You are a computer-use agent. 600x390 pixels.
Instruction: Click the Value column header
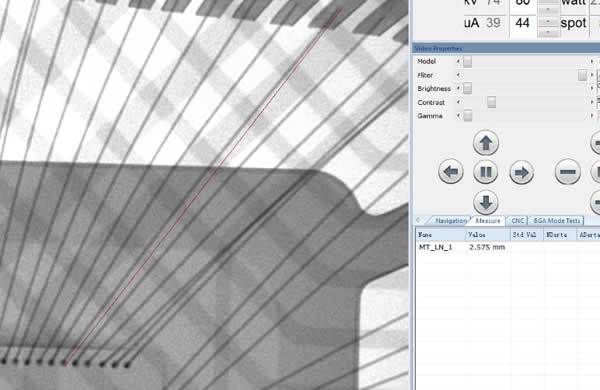[488, 235]
